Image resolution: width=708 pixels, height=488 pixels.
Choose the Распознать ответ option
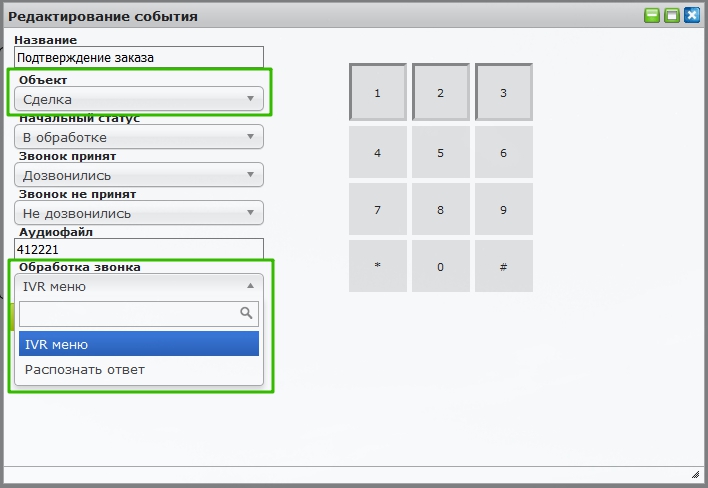pyautogui.click(x=139, y=370)
